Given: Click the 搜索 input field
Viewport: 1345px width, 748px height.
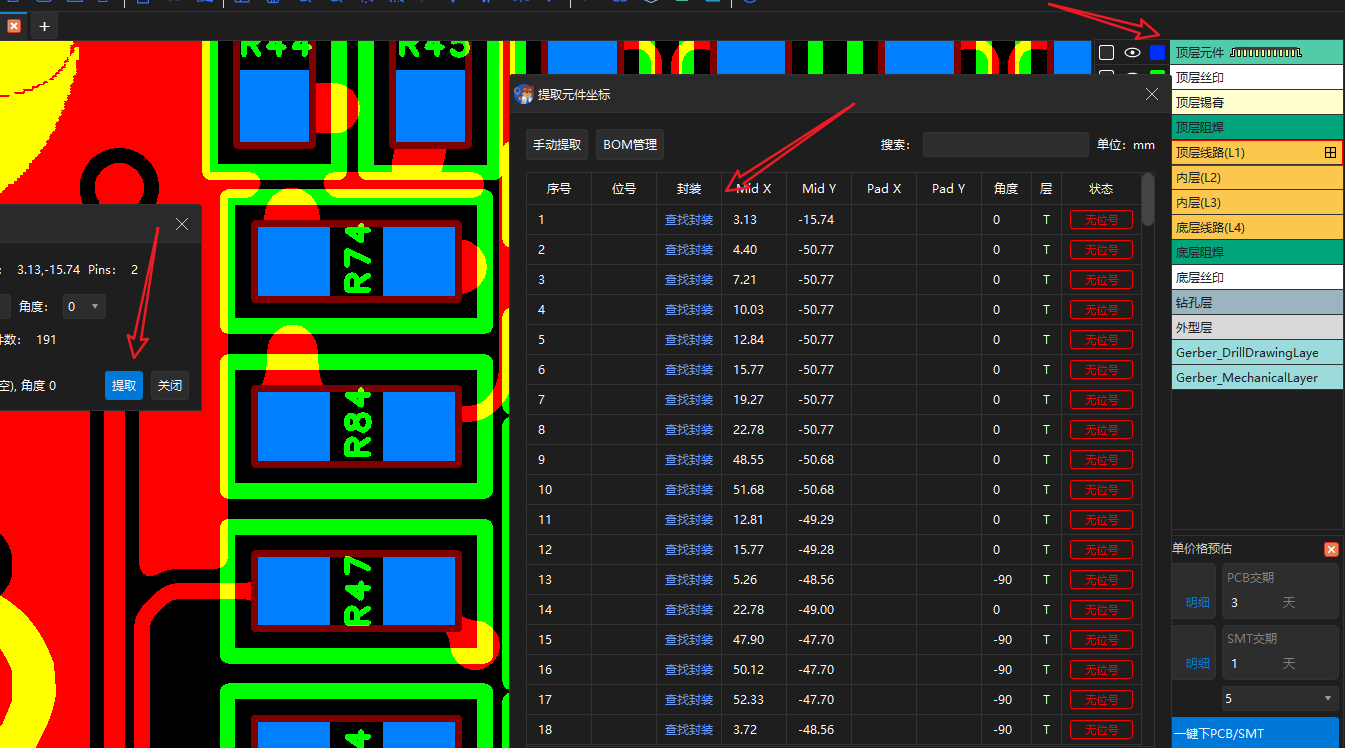Looking at the screenshot, I should [x=1005, y=145].
